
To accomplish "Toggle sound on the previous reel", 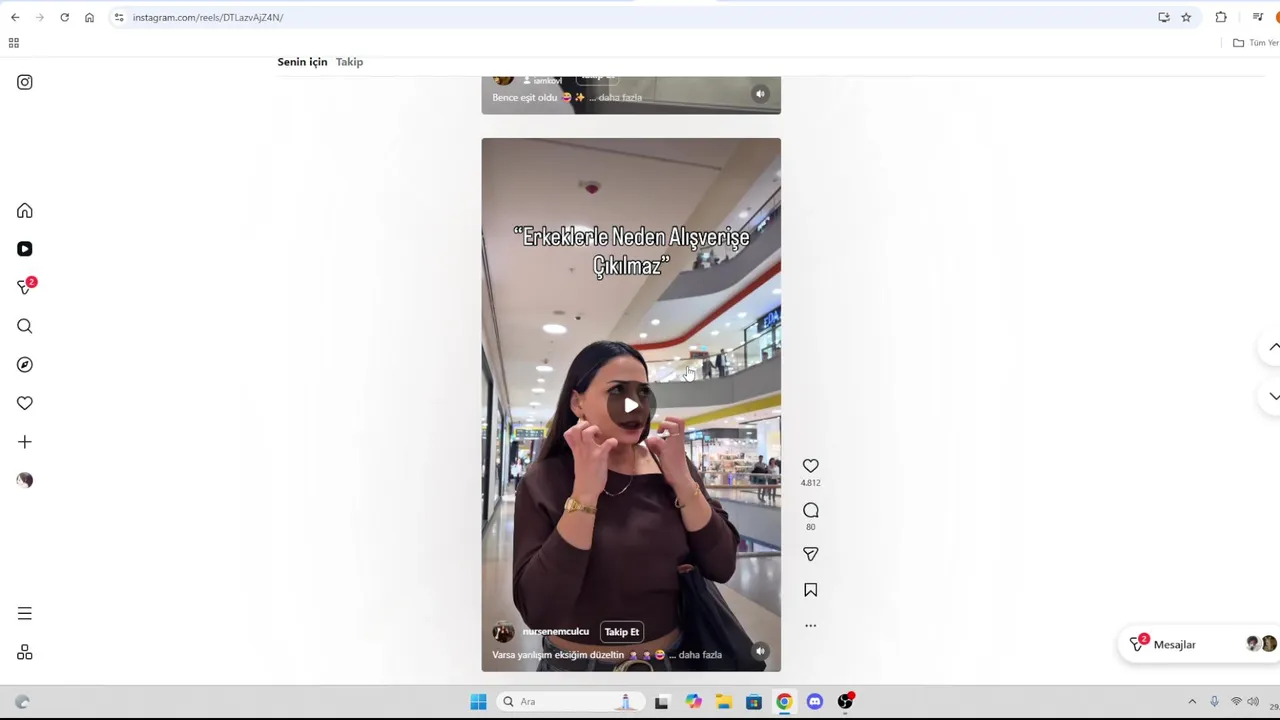I will [x=760, y=94].
